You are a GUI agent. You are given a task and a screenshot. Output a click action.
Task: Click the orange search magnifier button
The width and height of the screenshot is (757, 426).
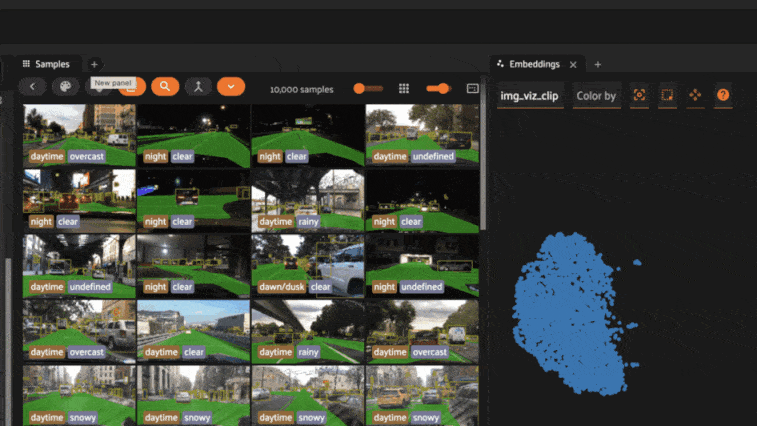pyautogui.click(x=165, y=87)
